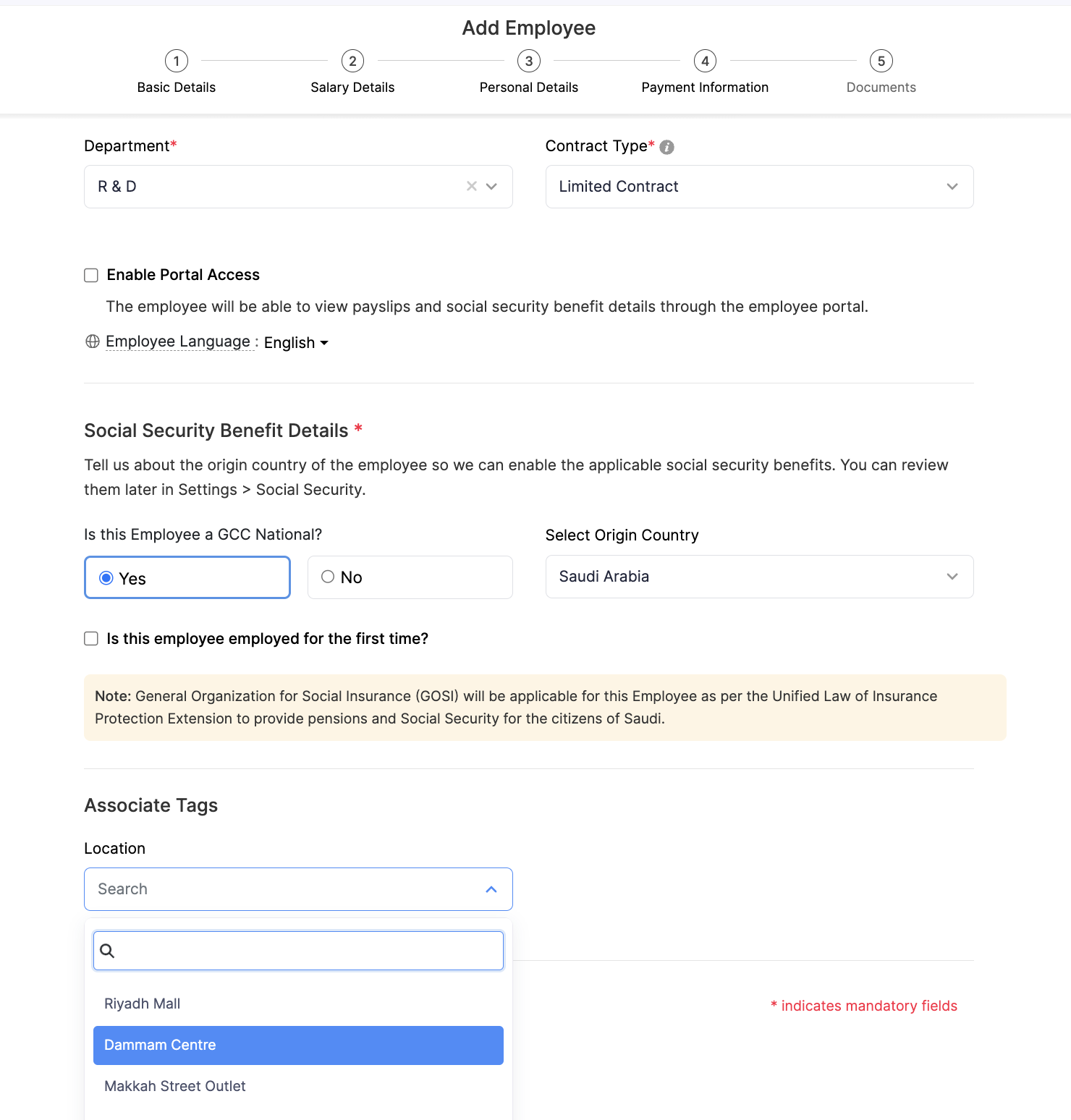Open the Select Origin Country dropdown
1071x1120 pixels.
(x=951, y=577)
